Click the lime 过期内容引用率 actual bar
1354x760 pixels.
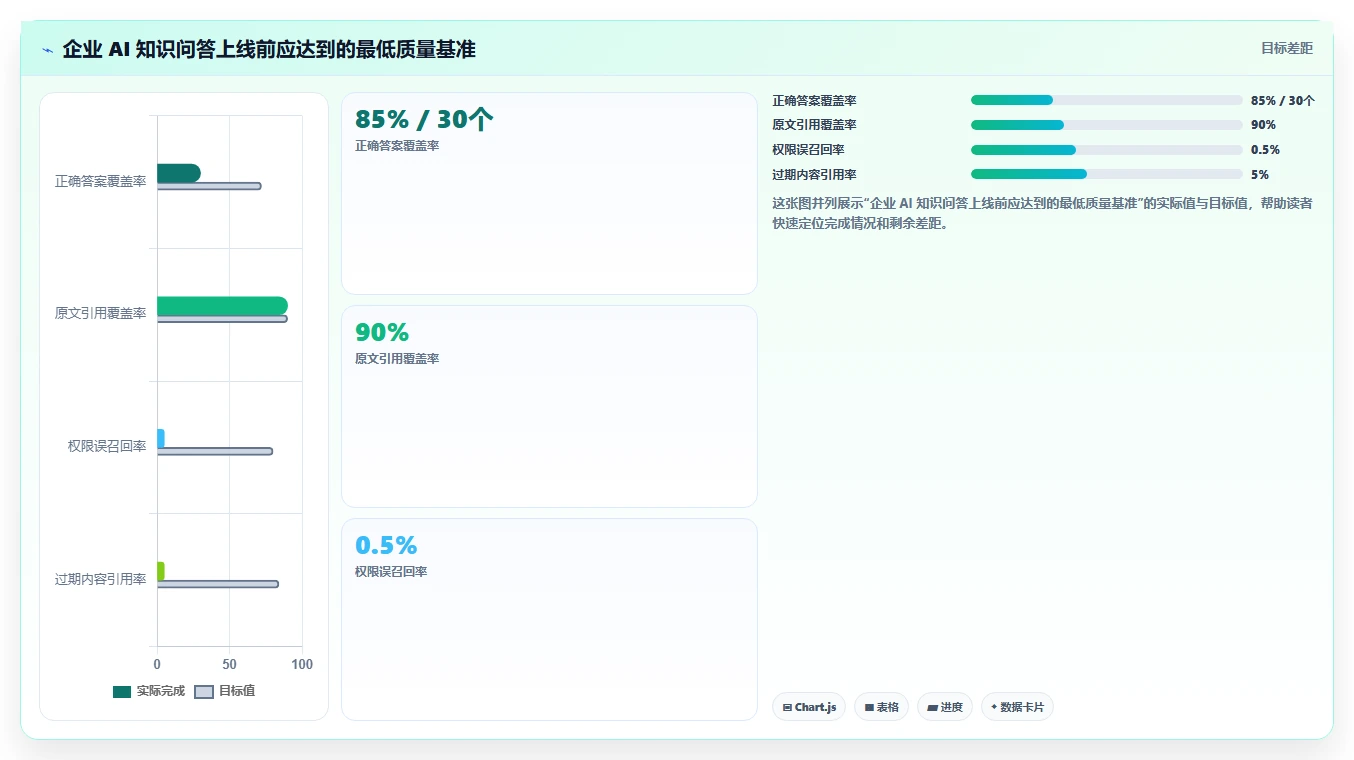click(161, 571)
